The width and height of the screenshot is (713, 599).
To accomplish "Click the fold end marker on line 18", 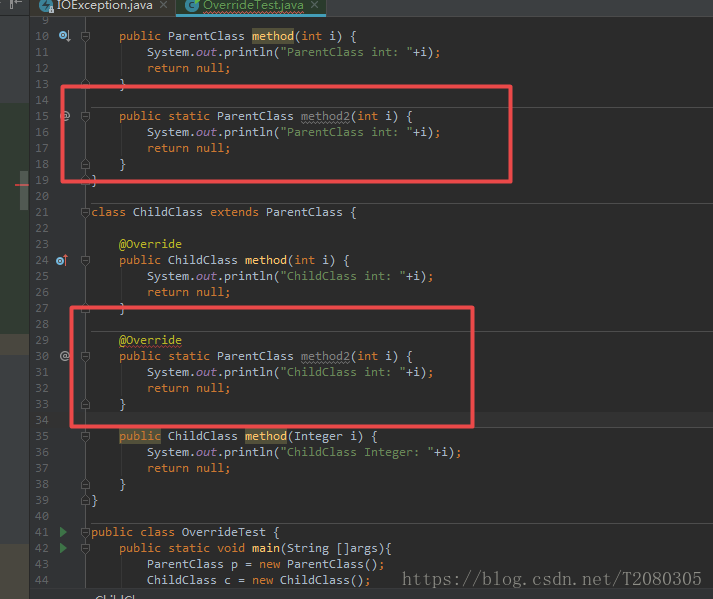I will 85,164.
